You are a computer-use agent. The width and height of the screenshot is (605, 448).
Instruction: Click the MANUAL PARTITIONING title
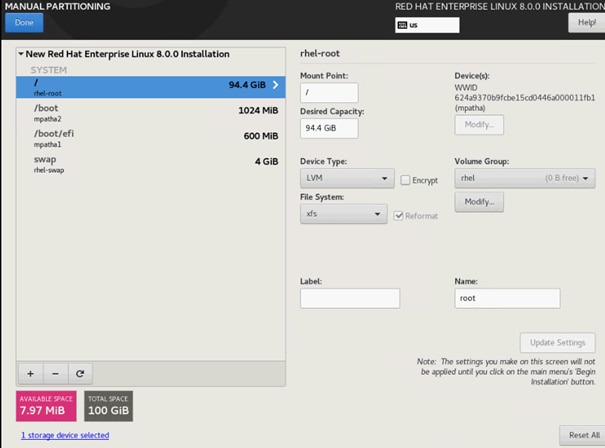[57, 7]
